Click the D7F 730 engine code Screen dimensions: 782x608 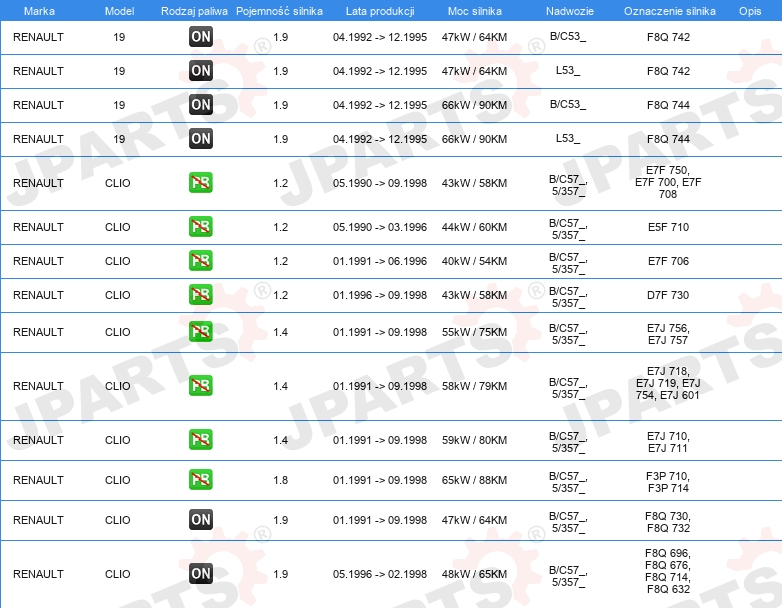(x=668, y=295)
